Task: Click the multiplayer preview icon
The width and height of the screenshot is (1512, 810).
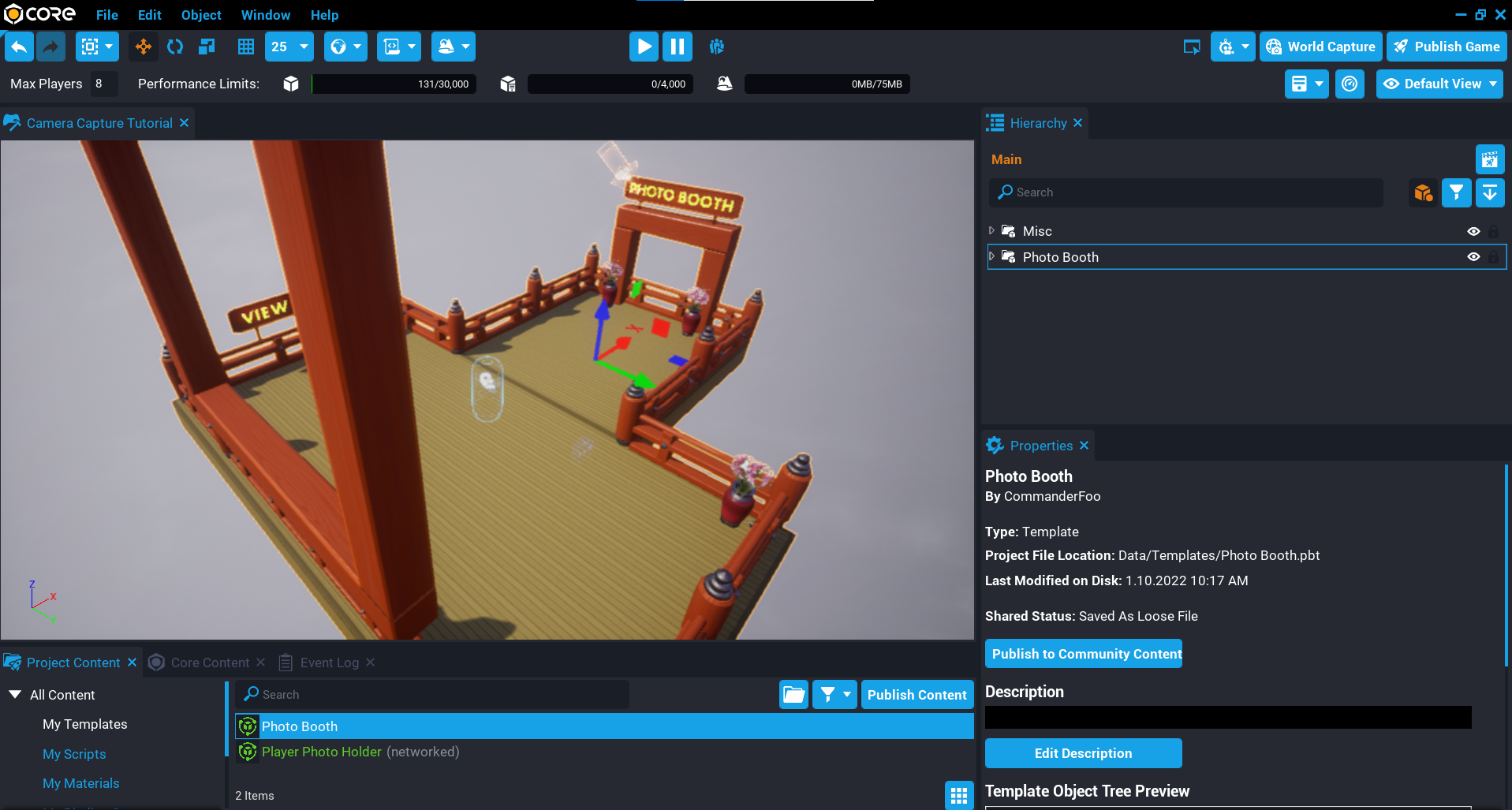Action: 716,47
